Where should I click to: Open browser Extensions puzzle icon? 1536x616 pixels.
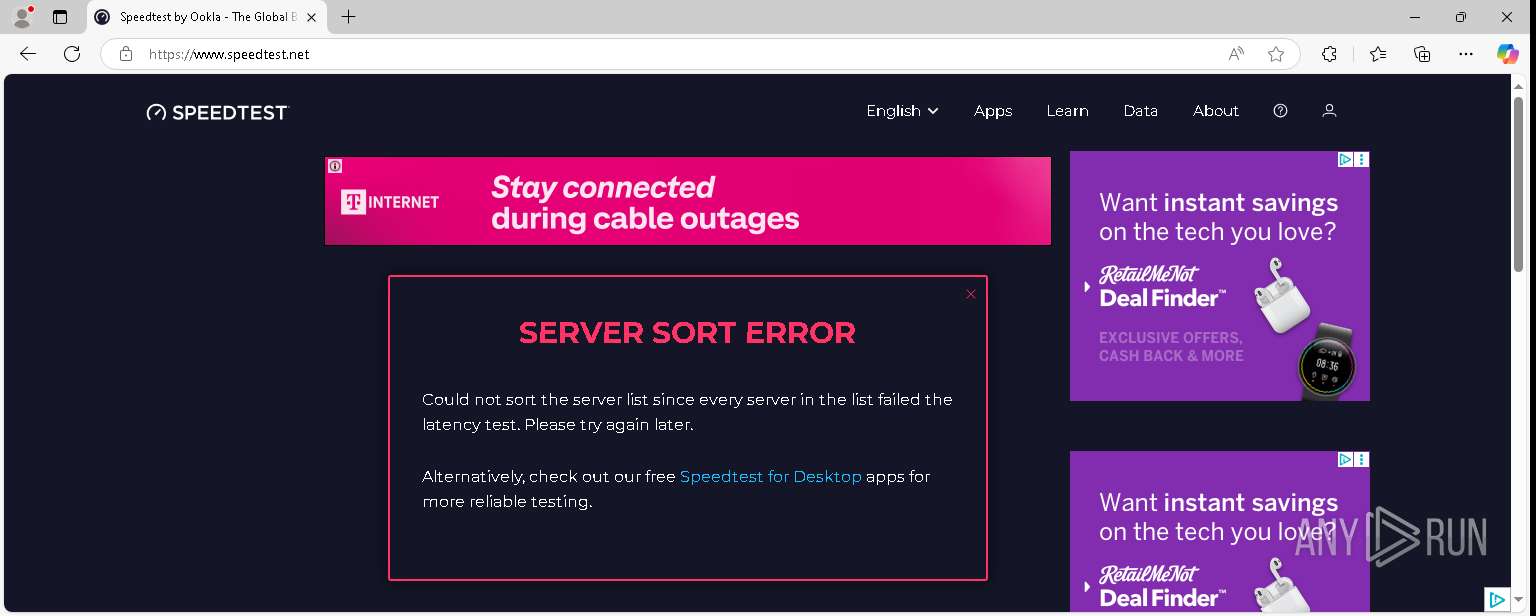point(1329,54)
